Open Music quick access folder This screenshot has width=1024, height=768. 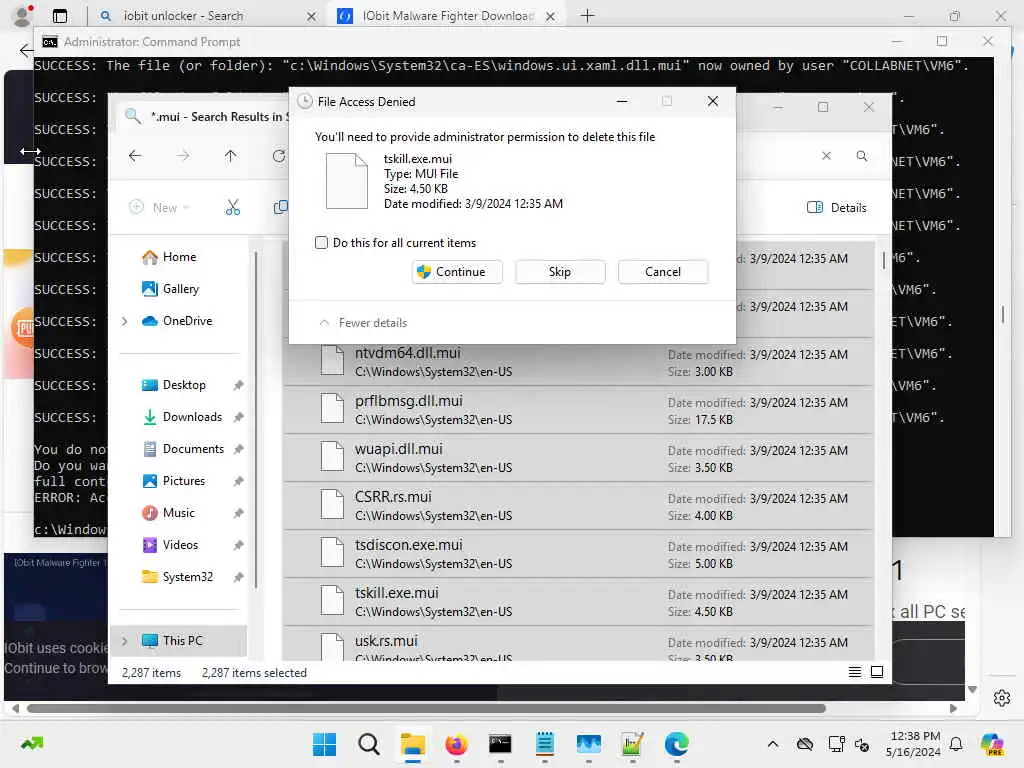168,513
